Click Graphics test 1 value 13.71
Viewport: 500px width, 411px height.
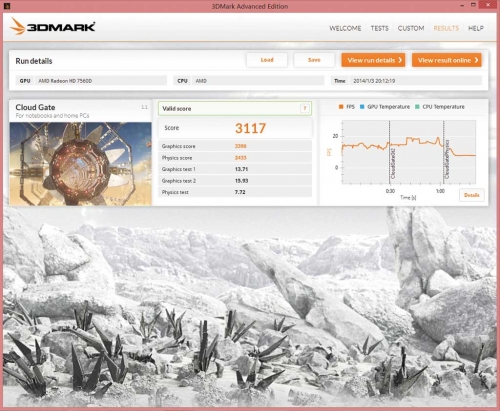pos(241,169)
